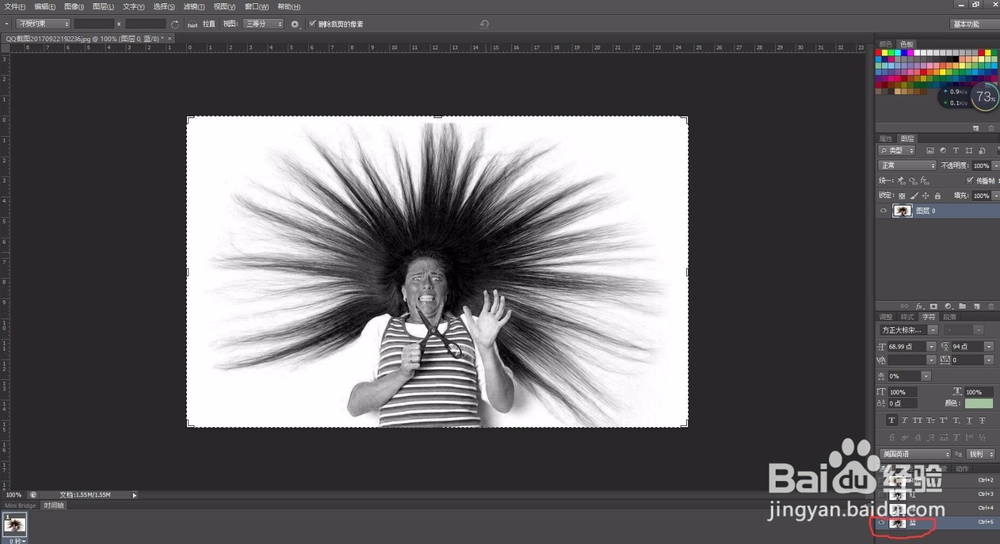Image resolution: width=1000 pixels, height=544 pixels.
Task: Filter layers by shape layer icon
Action: (x=969, y=151)
